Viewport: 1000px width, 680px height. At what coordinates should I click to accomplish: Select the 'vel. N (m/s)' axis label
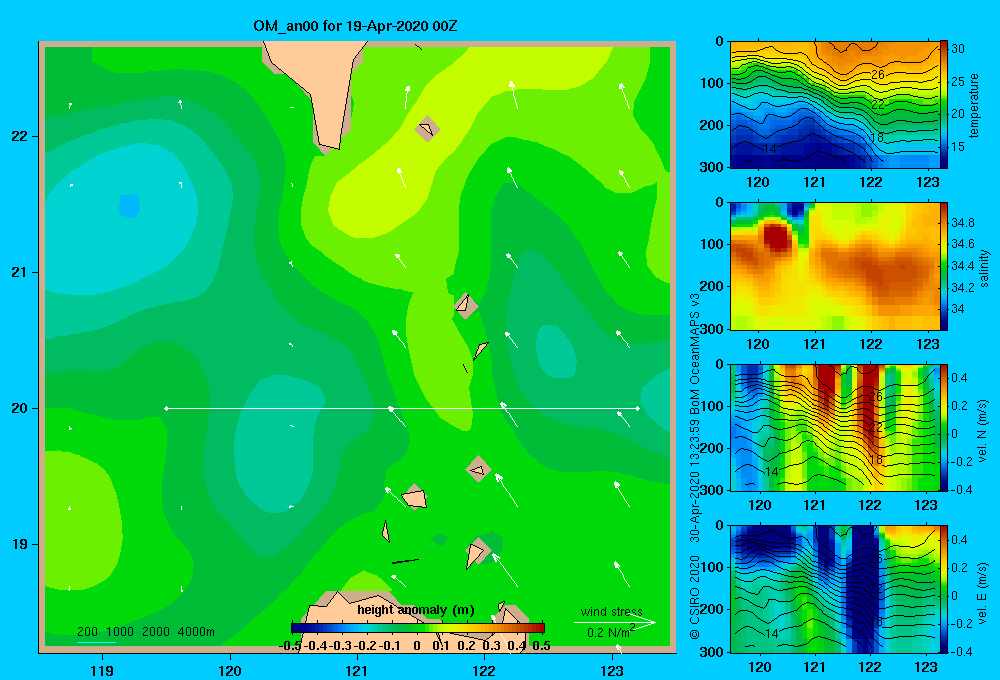tap(982, 431)
